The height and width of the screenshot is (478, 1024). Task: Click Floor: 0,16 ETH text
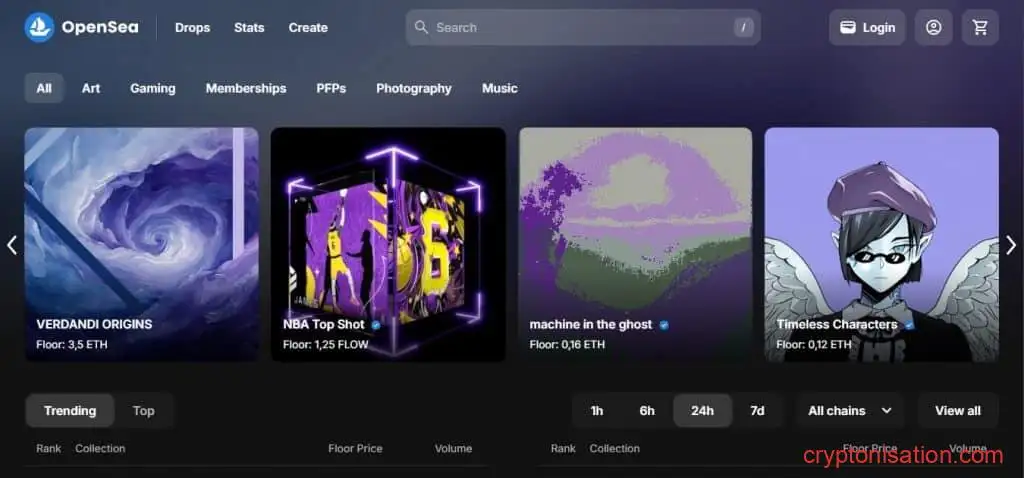tap(567, 344)
